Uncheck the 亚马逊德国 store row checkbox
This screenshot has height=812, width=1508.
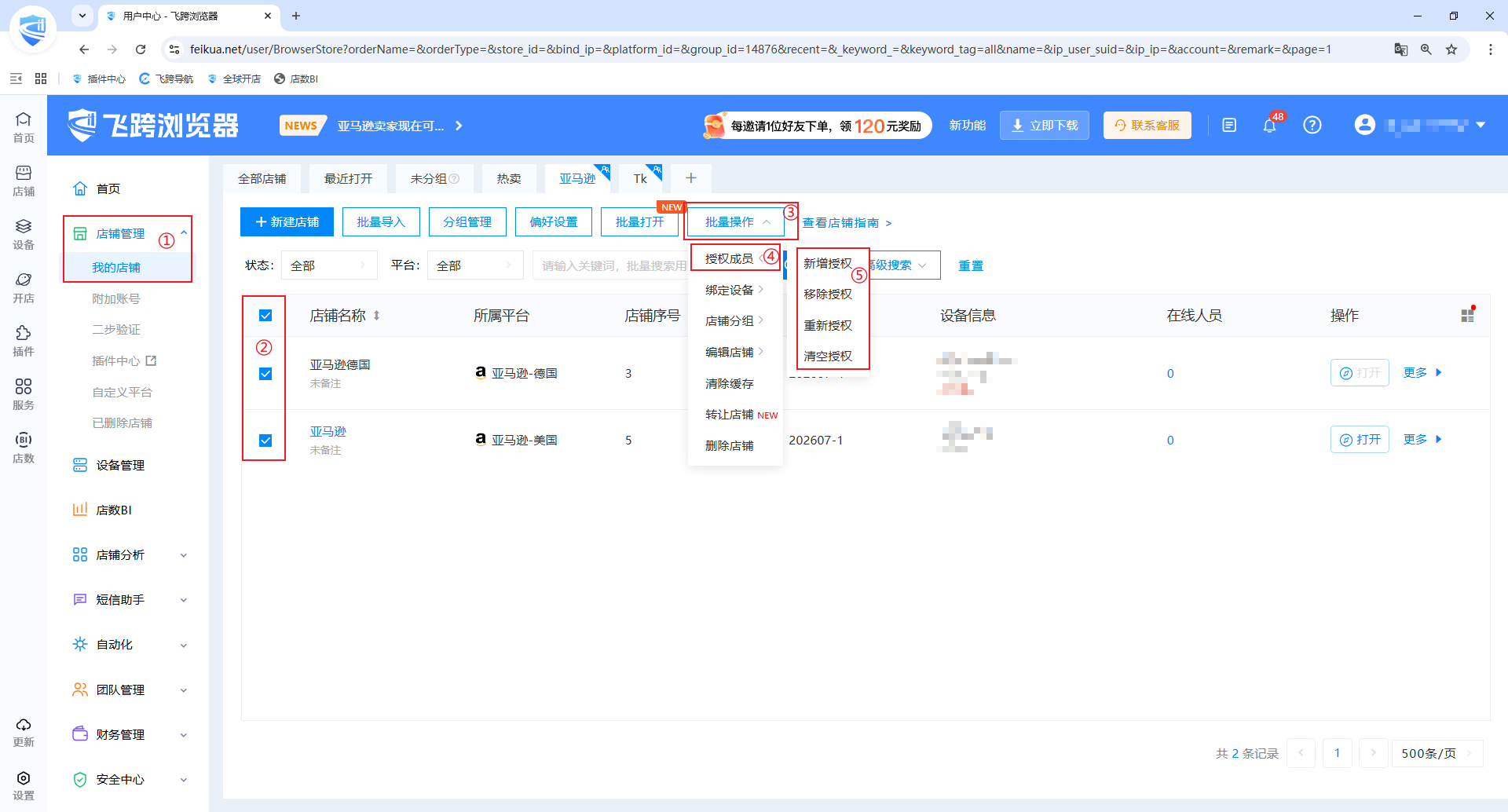(265, 374)
